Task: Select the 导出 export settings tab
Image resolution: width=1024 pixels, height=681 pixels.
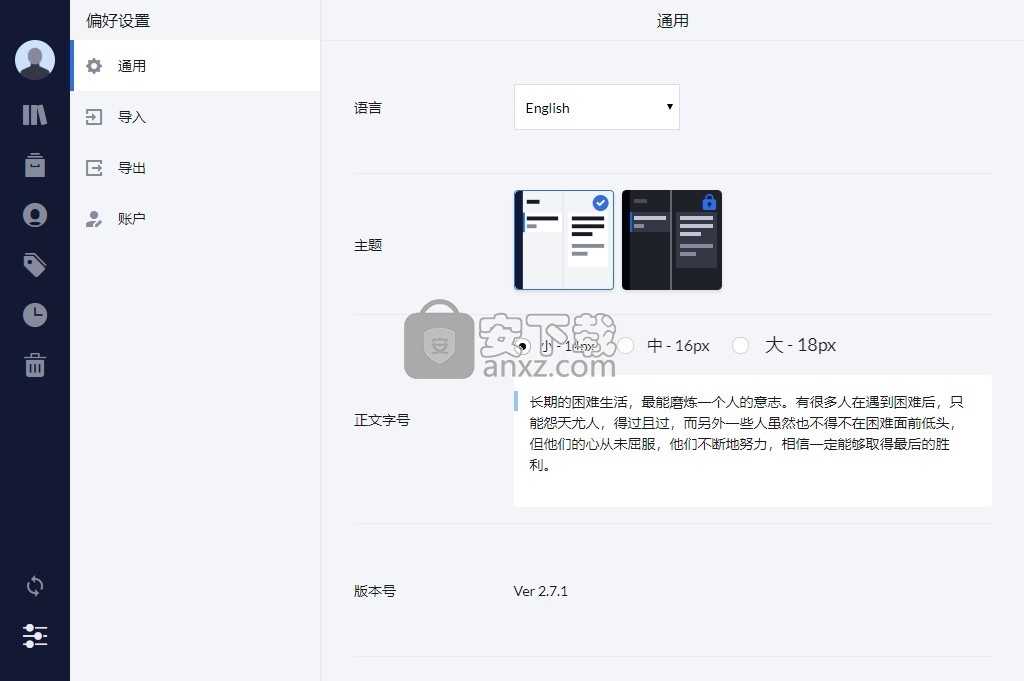Action: 196,168
